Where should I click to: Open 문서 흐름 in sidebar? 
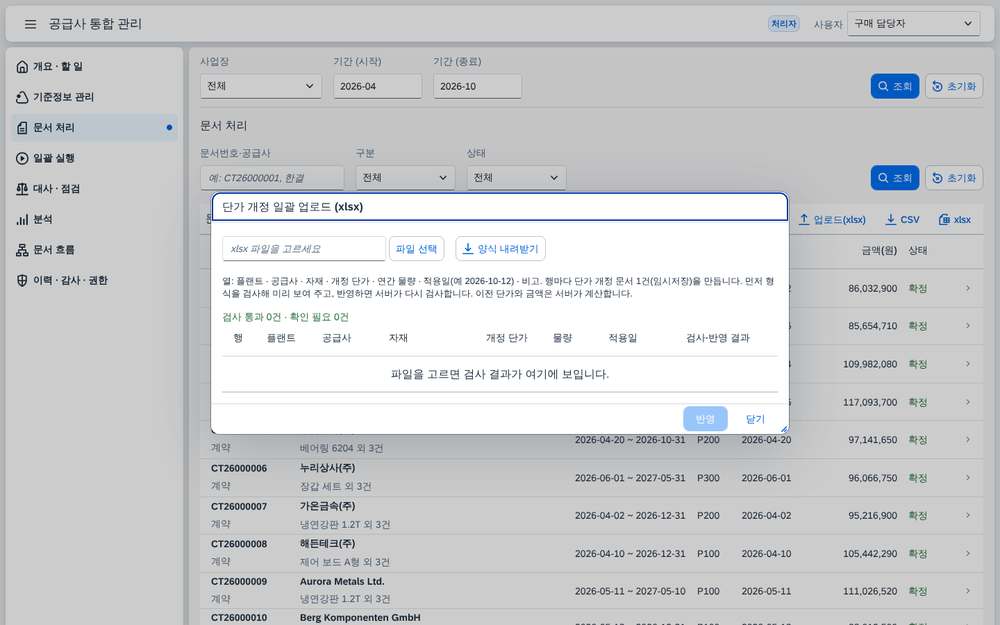(94, 250)
